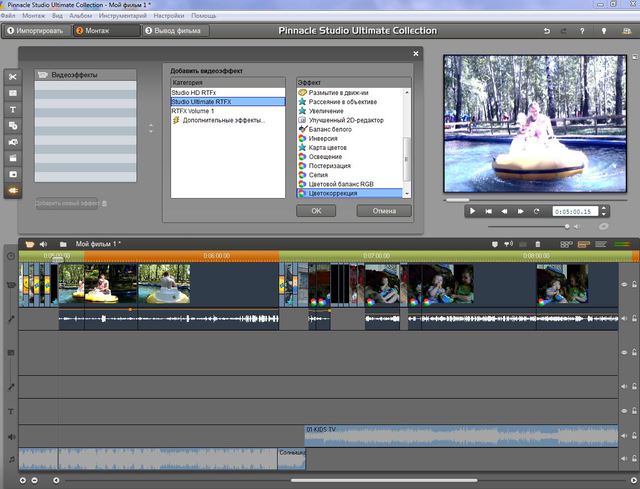
Task: Click the preview scrubber slider
Action: click(458, 200)
